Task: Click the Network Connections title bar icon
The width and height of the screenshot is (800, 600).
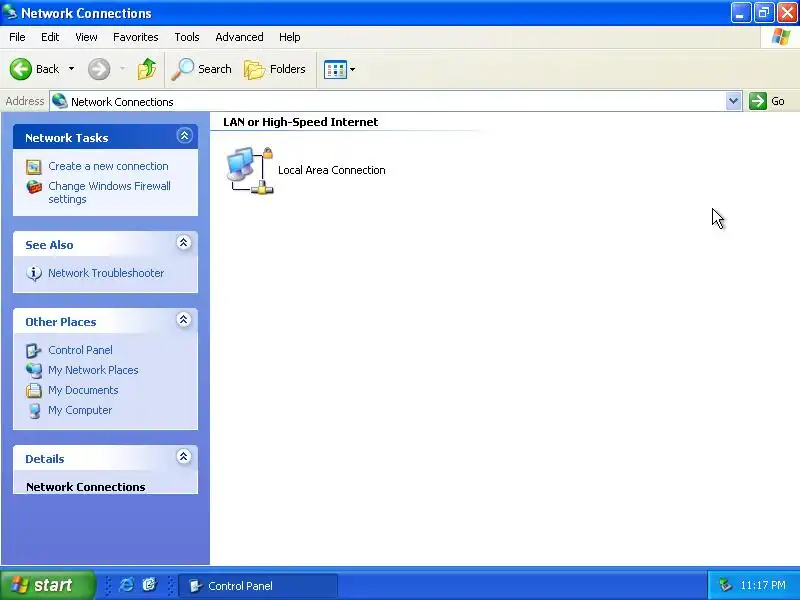Action: point(10,12)
